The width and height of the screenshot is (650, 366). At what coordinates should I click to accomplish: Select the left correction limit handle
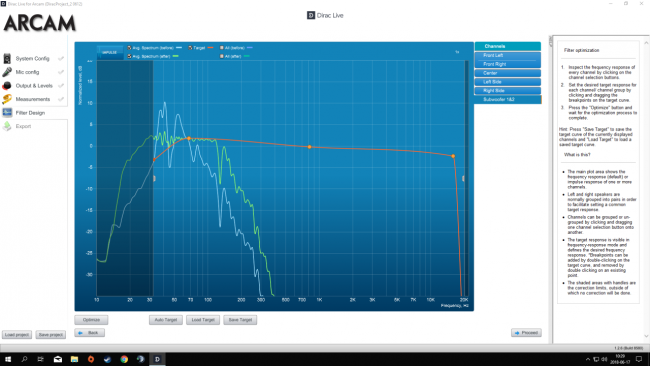click(x=154, y=179)
